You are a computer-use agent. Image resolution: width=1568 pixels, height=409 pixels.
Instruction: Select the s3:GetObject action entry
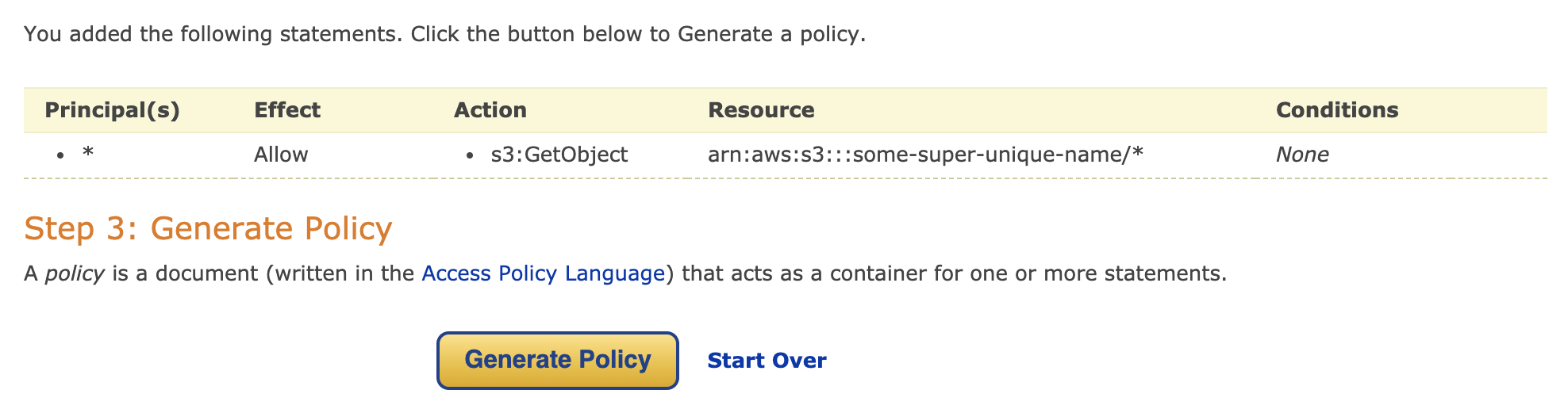[x=559, y=155]
